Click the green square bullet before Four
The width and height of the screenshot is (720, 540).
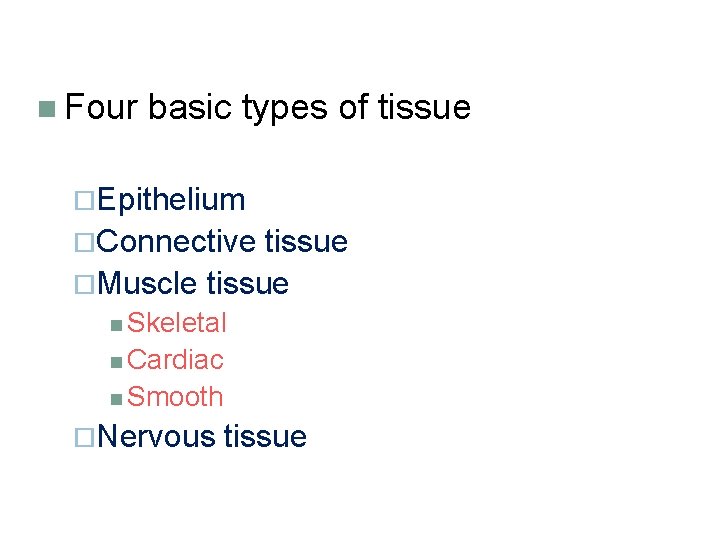[x=46, y=108]
